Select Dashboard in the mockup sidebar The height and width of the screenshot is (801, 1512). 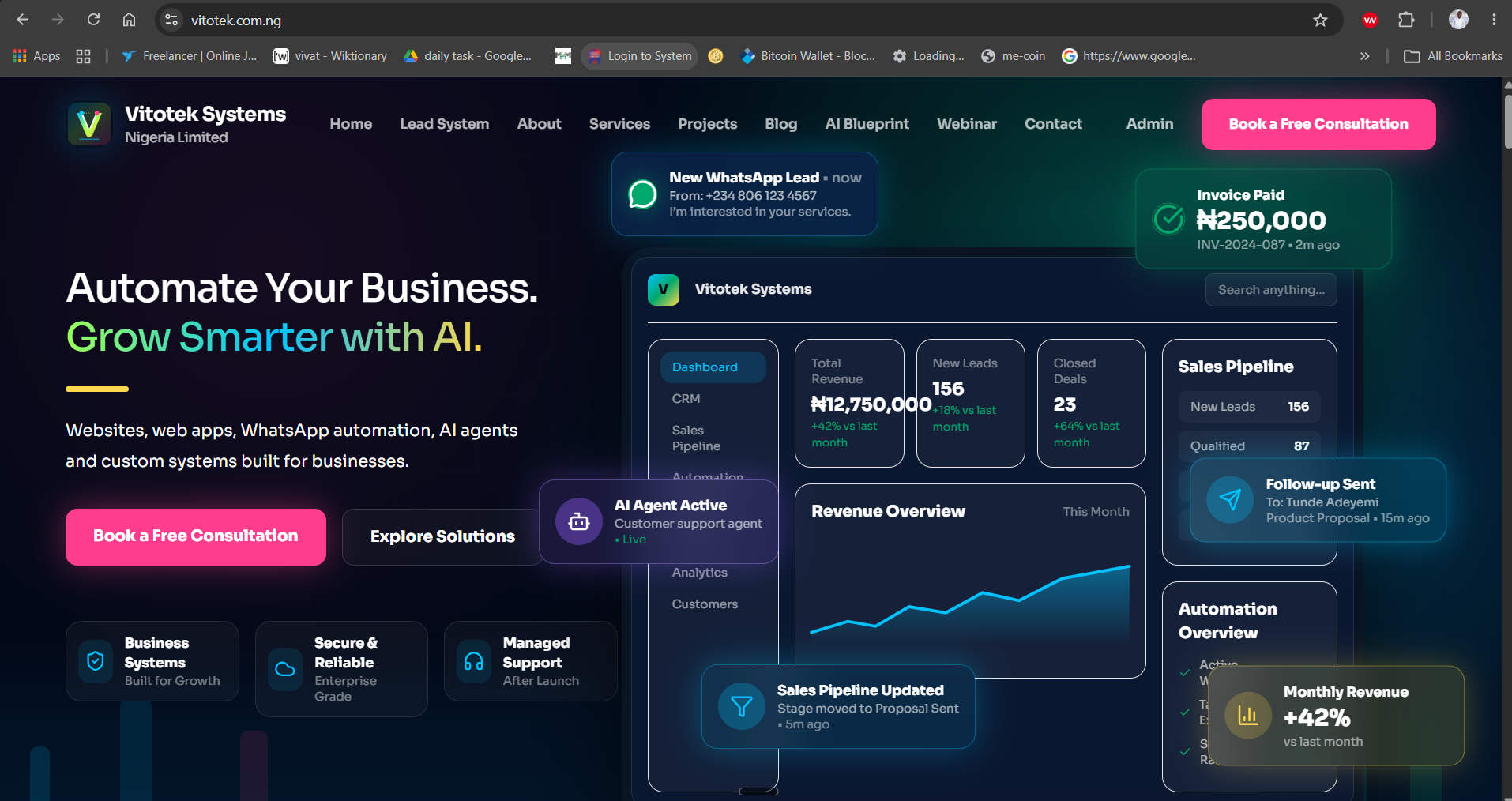[x=713, y=367]
